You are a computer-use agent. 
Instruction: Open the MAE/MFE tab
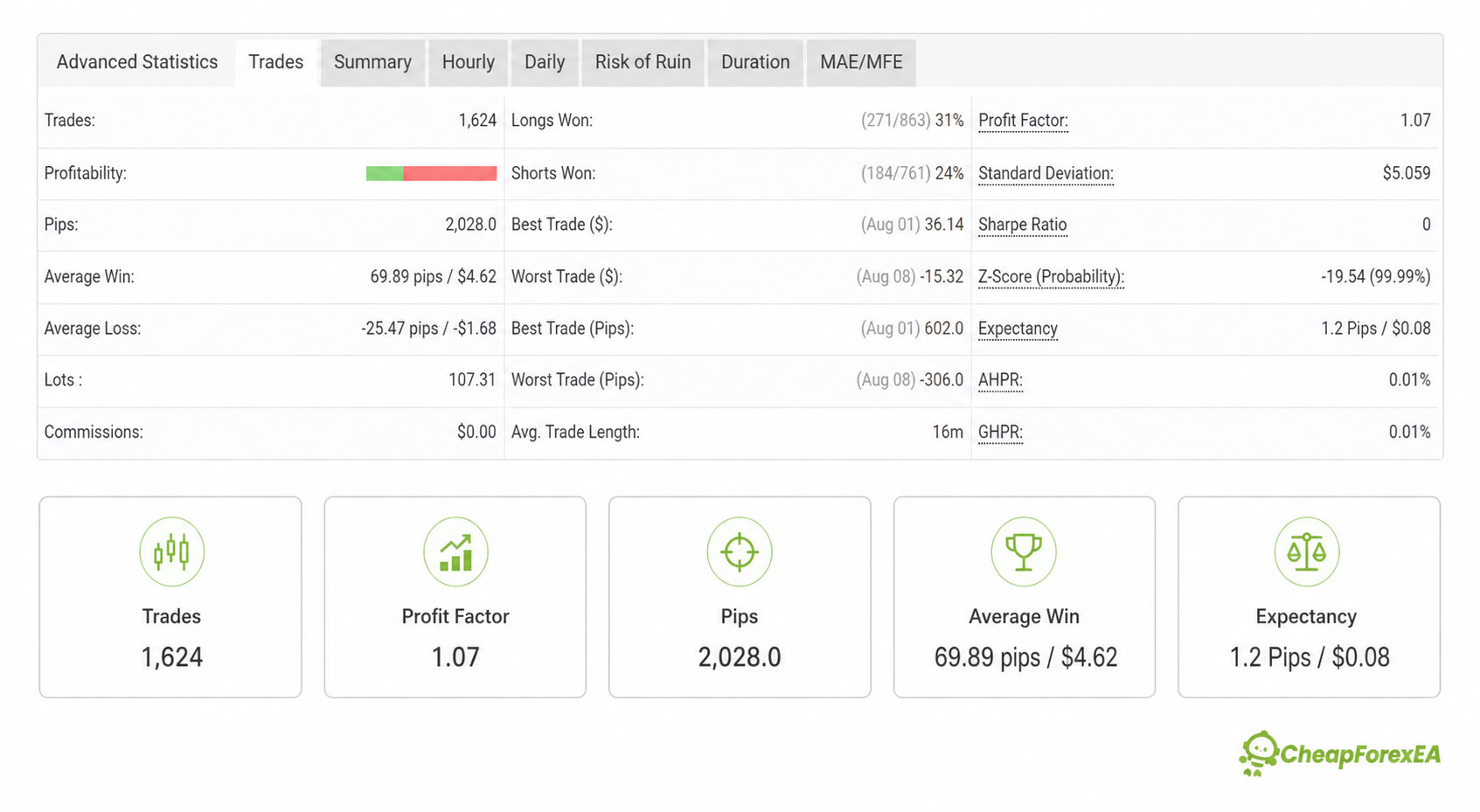click(861, 62)
